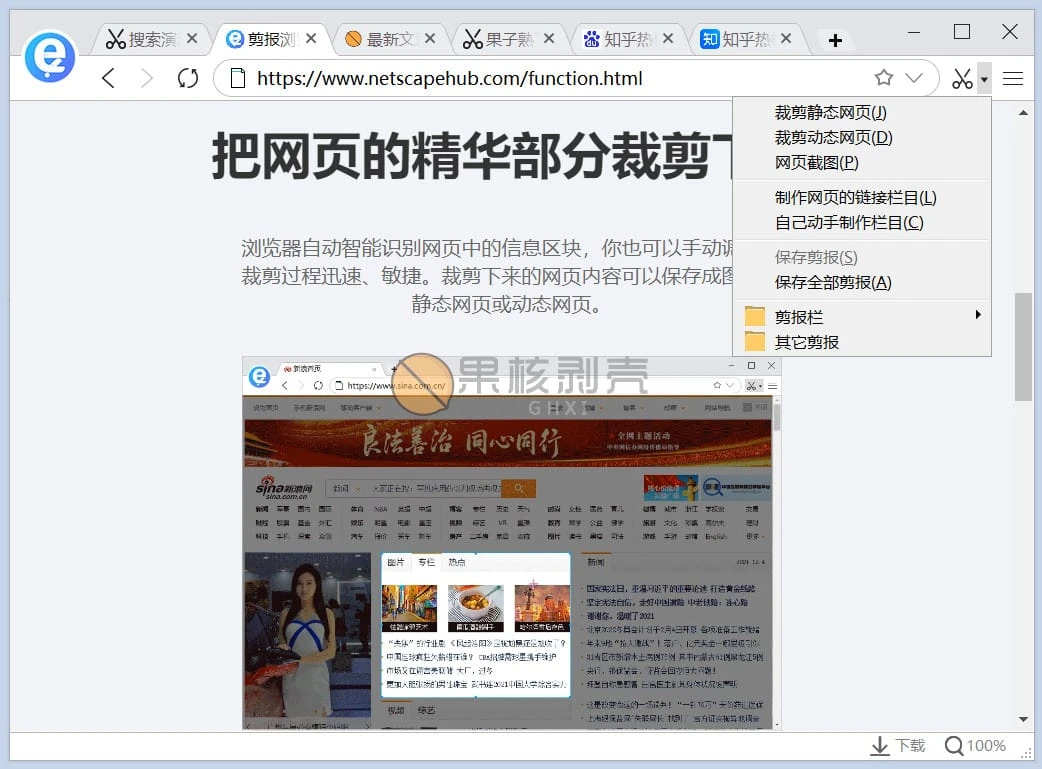Click the page heading 把网页的精华部分裁剪

coord(472,157)
